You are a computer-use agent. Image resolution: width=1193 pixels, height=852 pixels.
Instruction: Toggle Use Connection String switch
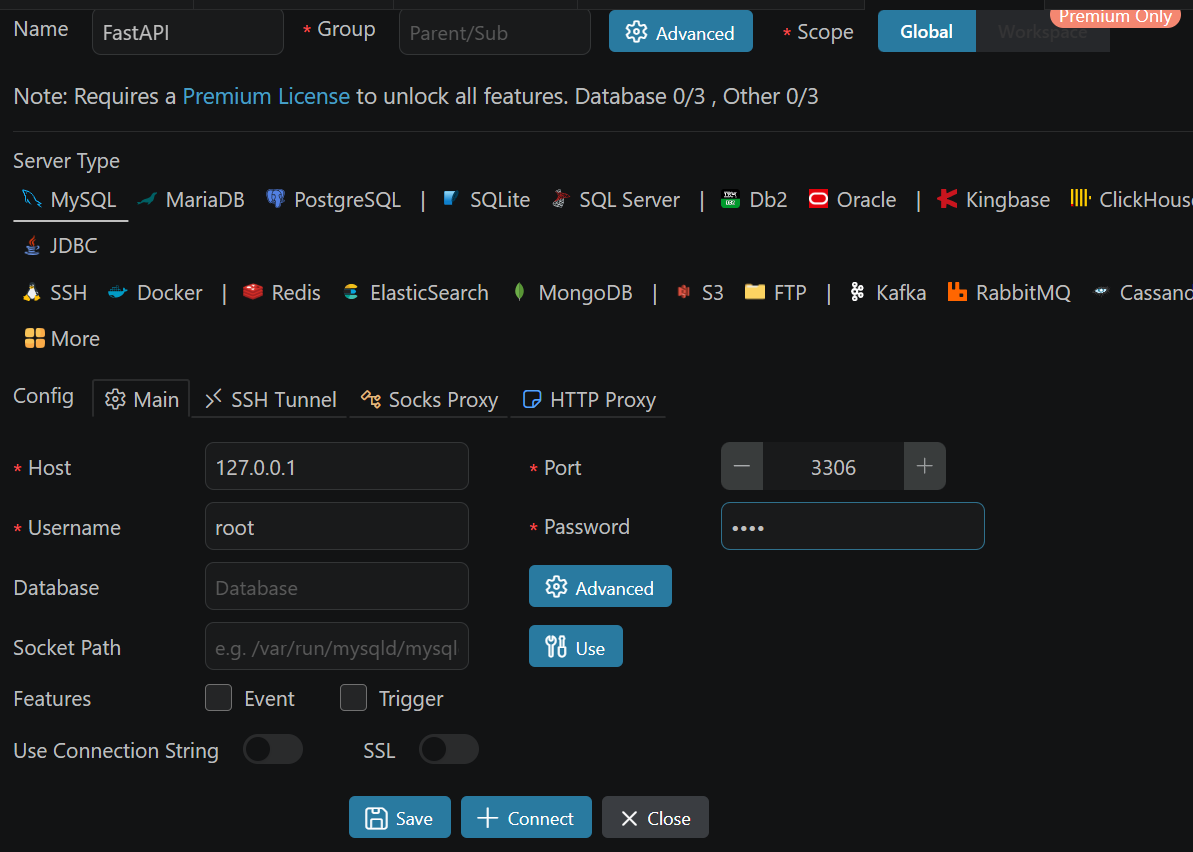[x=272, y=749]
